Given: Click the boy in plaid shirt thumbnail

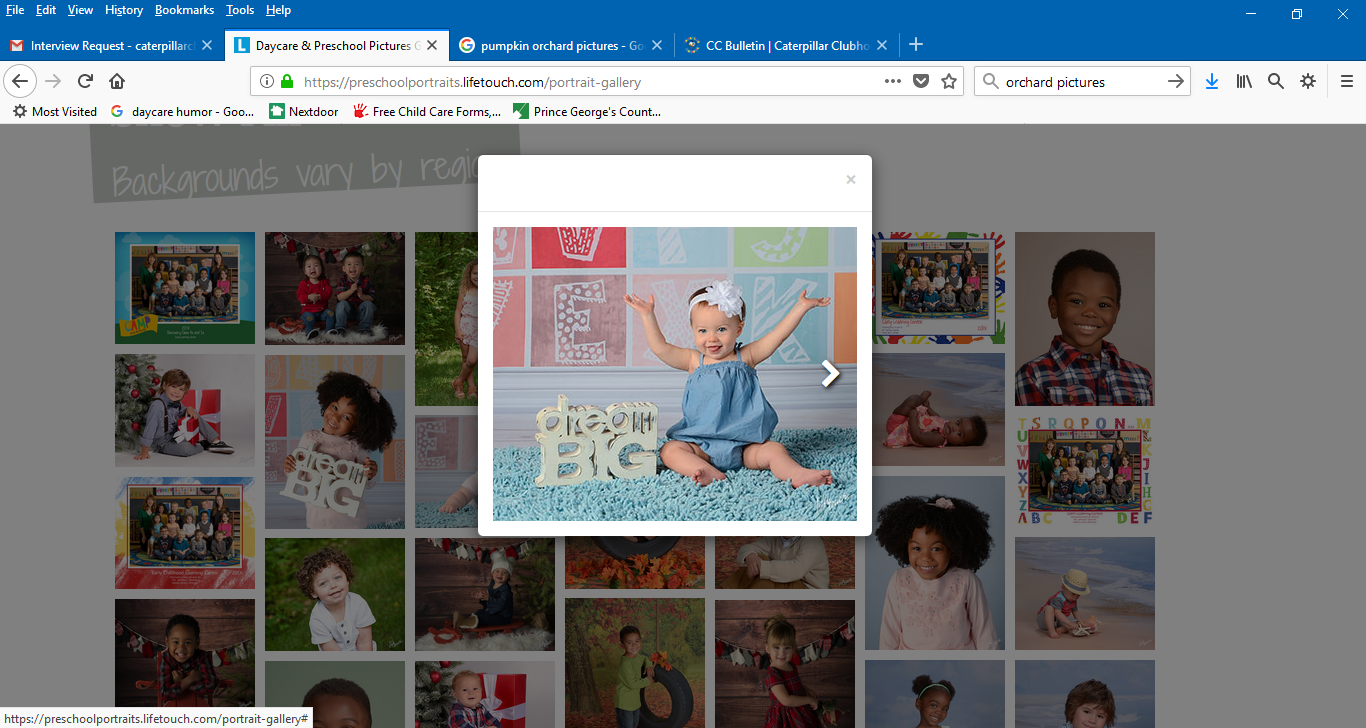Looking at the screenshot, I should (x=1084, y=318).
